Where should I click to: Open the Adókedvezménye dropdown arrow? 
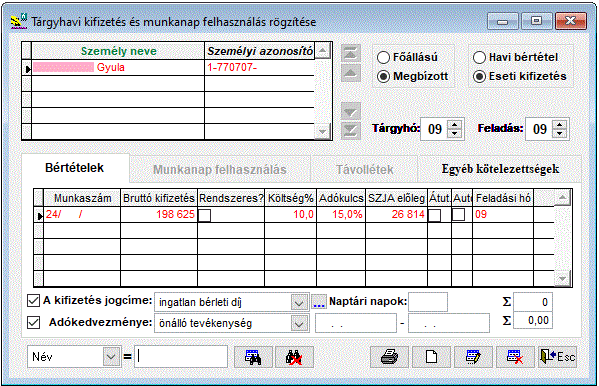pos(299,324)
